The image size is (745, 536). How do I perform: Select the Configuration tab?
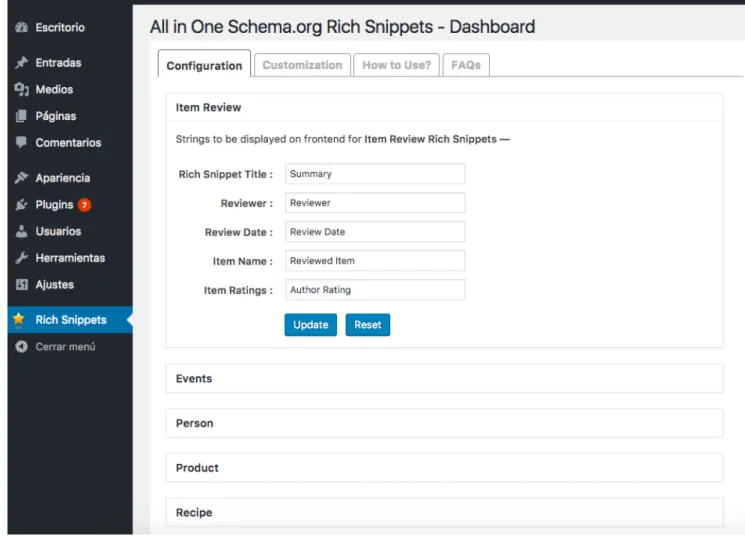(204, 65)
